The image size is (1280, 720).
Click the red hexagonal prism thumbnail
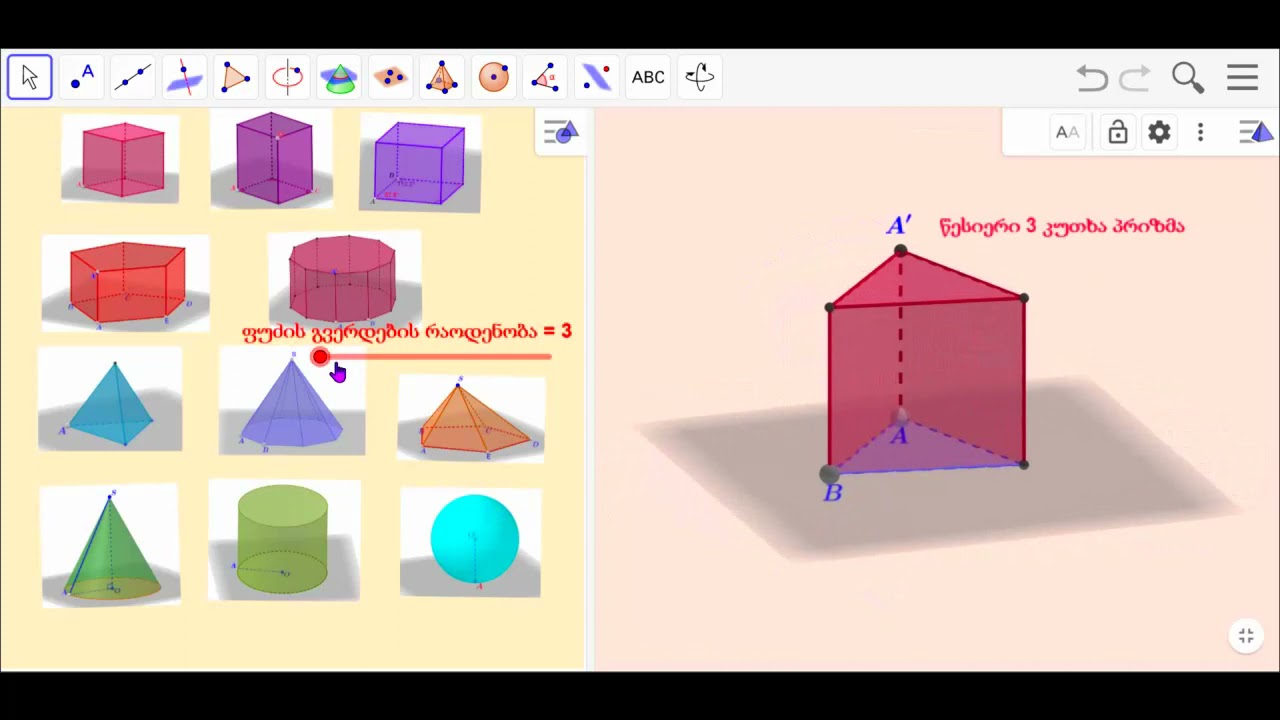[x=126, y=283]
